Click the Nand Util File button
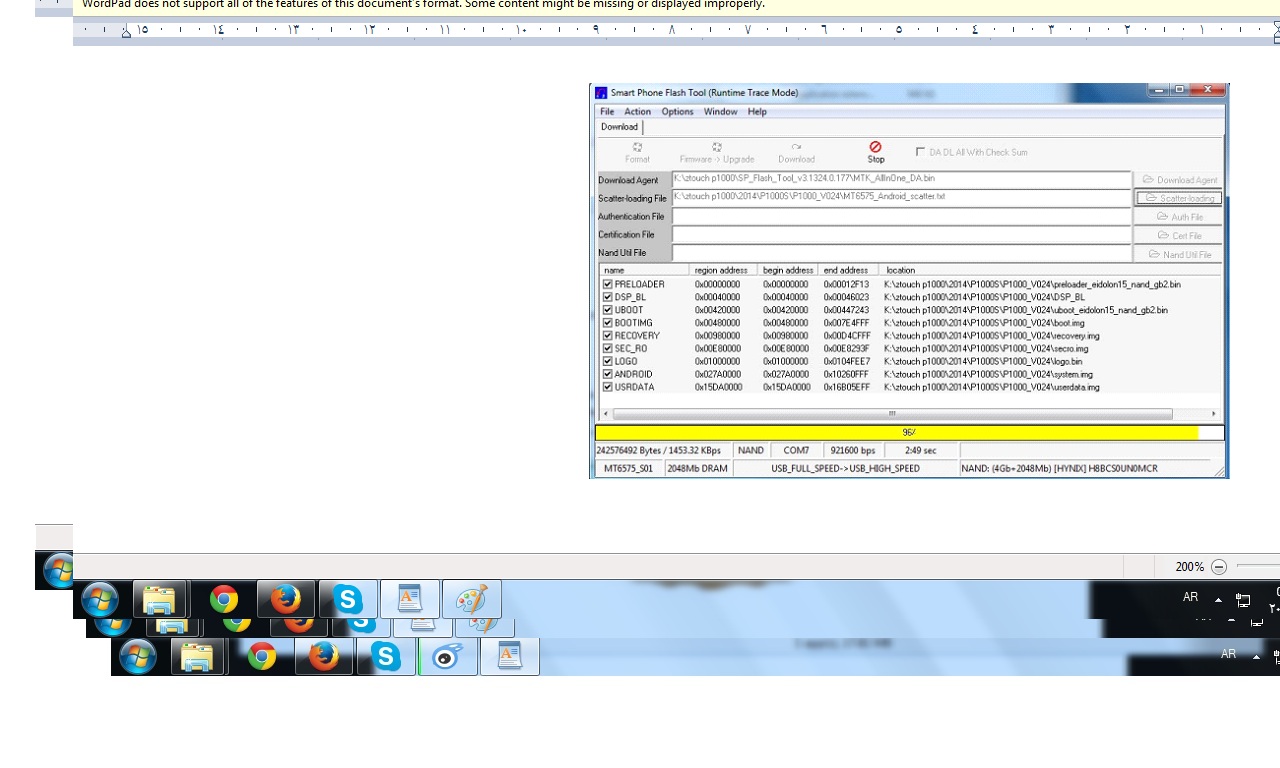The width and height of the screenshot is (1280, 768). point(1179,254)
